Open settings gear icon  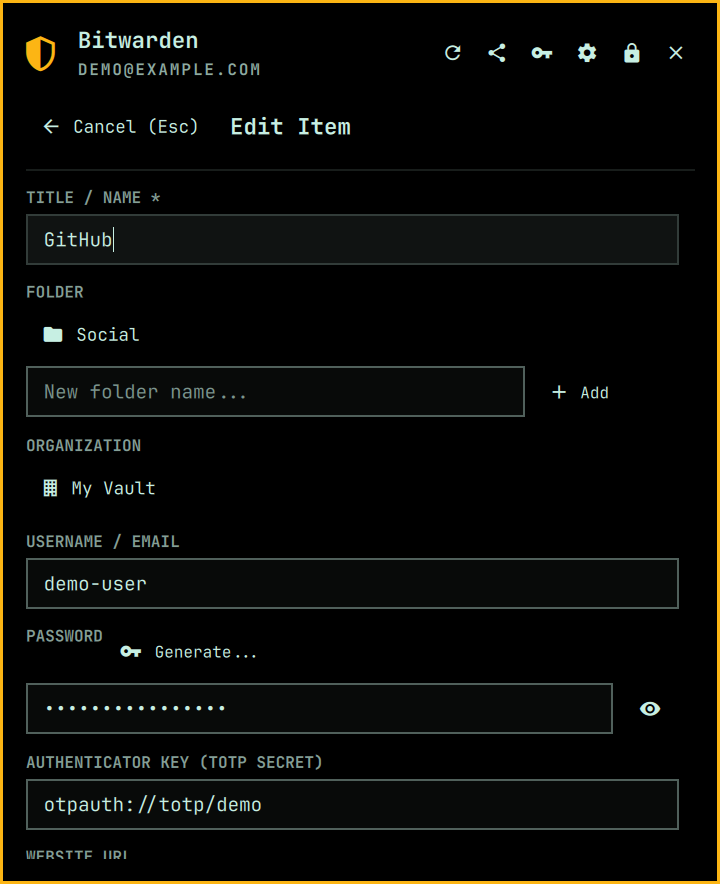click(x=587, y=53)
